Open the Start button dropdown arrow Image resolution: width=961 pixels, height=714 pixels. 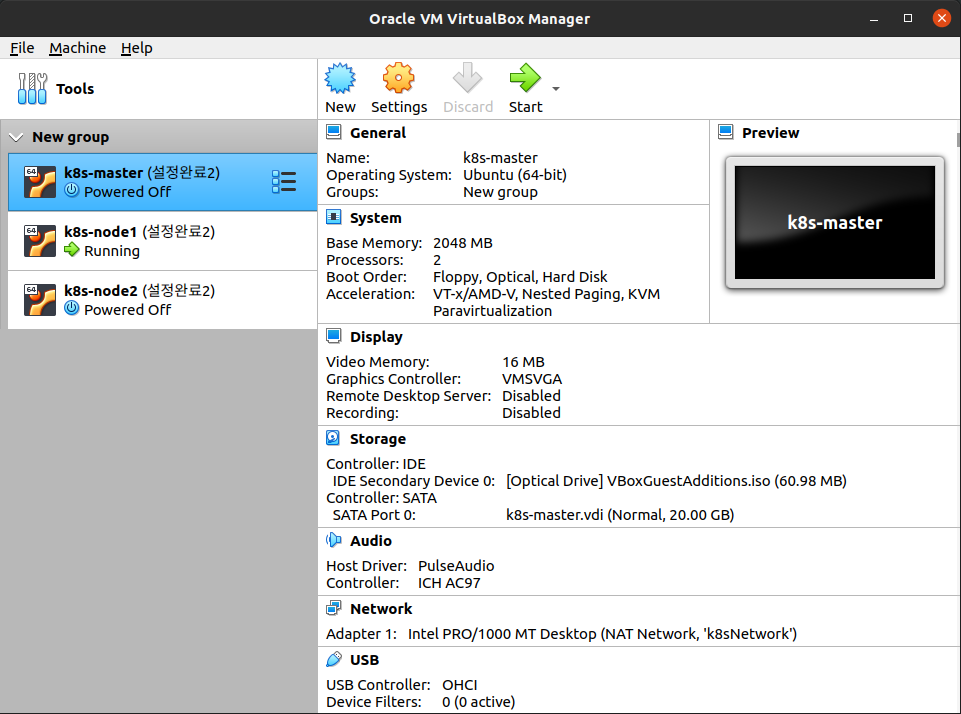pos(556,89)
